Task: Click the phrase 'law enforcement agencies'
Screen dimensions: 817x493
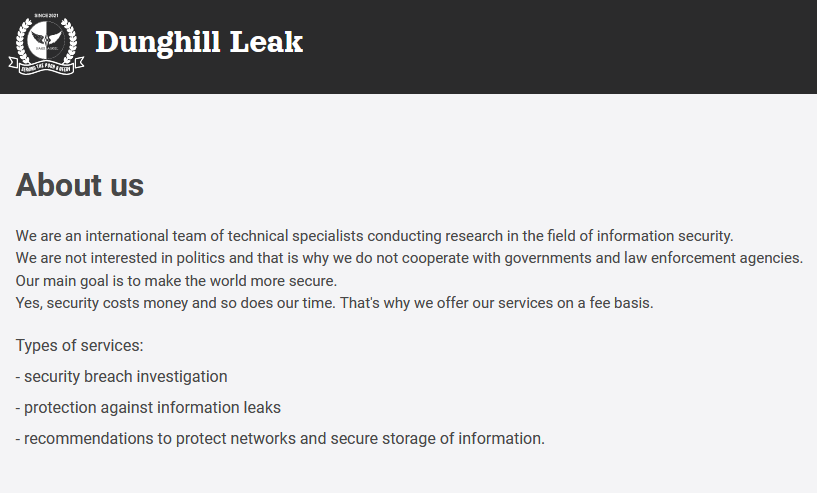Action: point(713,258)
